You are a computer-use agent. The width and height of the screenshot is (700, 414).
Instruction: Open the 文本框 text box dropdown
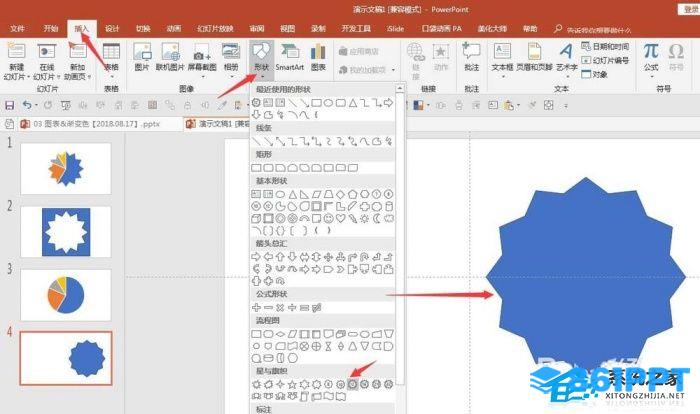[502, 60]
